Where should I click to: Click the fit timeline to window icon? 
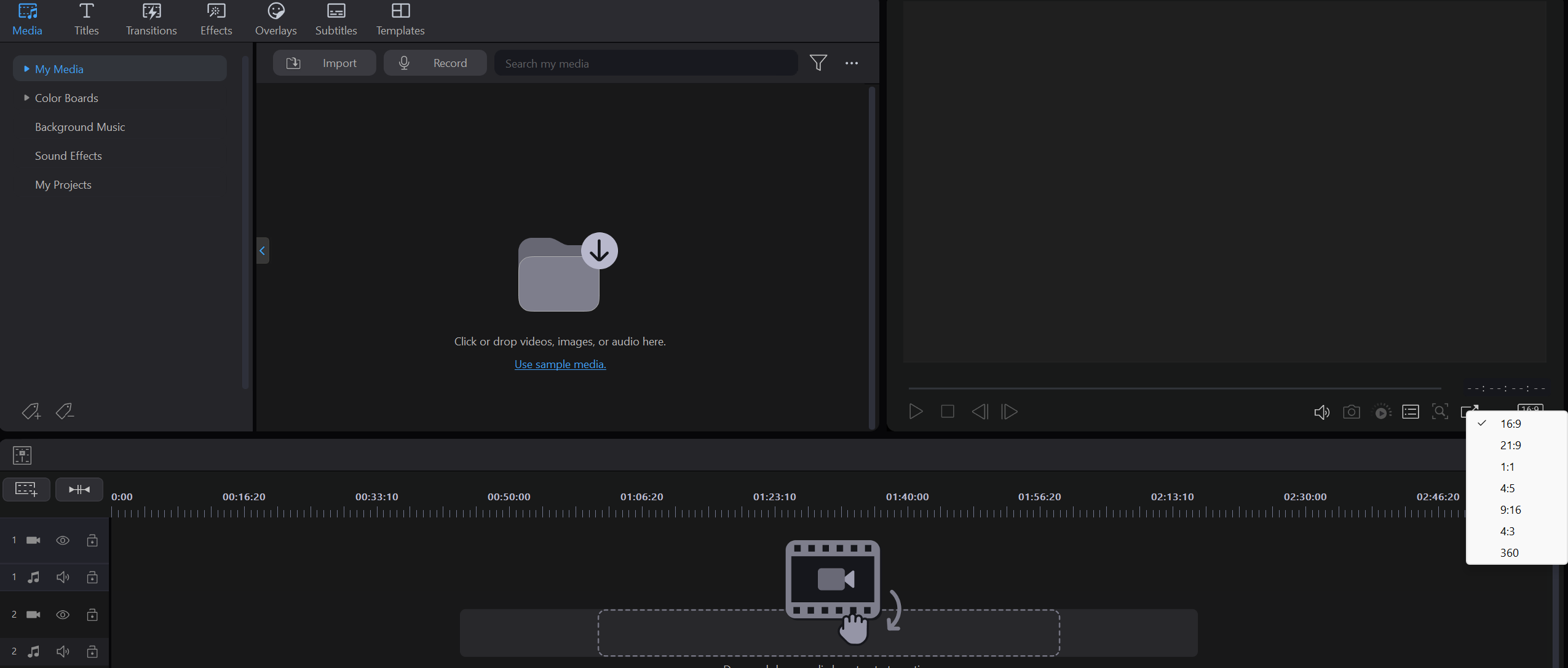tap(79, 489)
